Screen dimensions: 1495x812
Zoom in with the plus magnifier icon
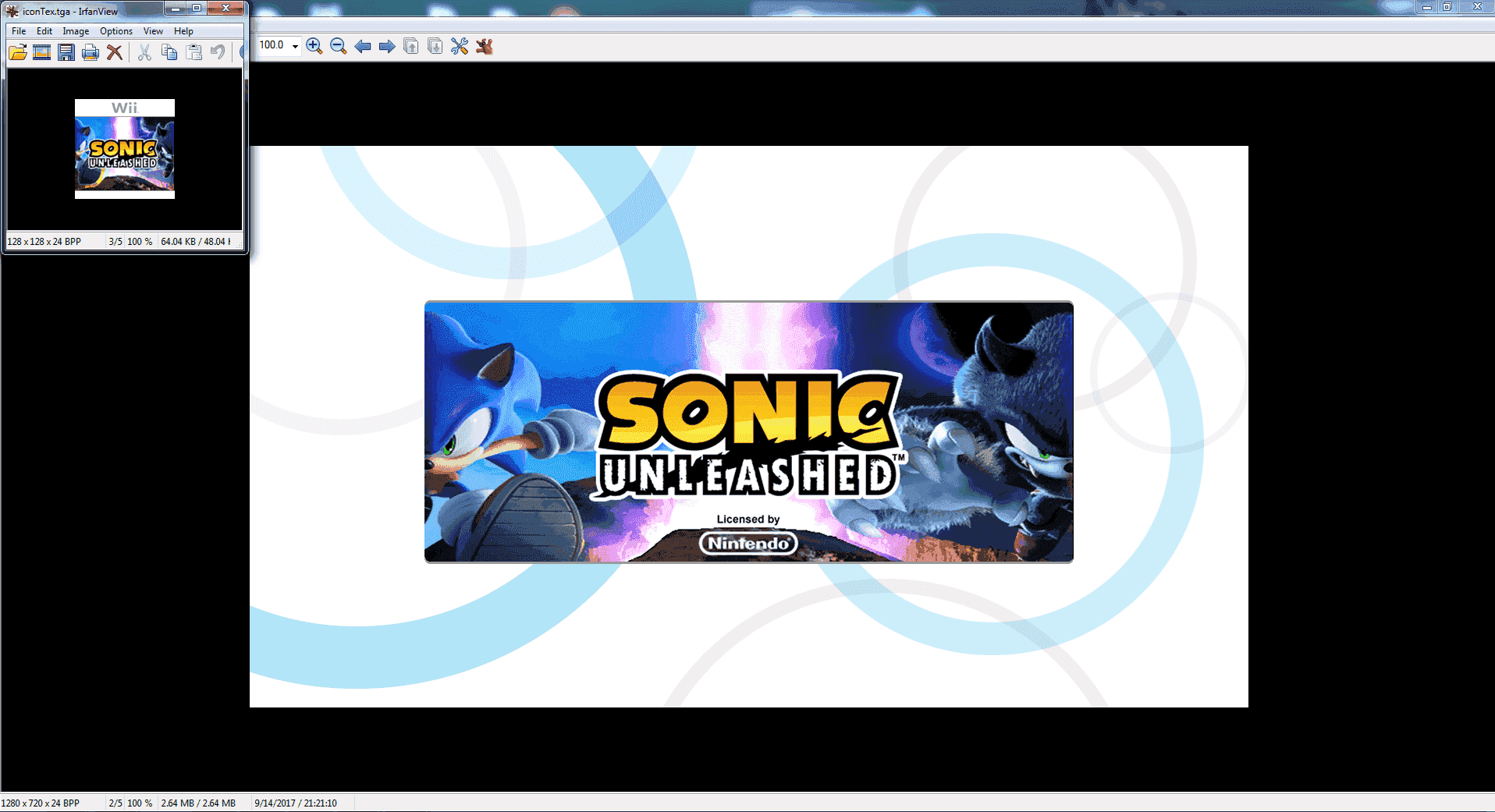[314, 46]
